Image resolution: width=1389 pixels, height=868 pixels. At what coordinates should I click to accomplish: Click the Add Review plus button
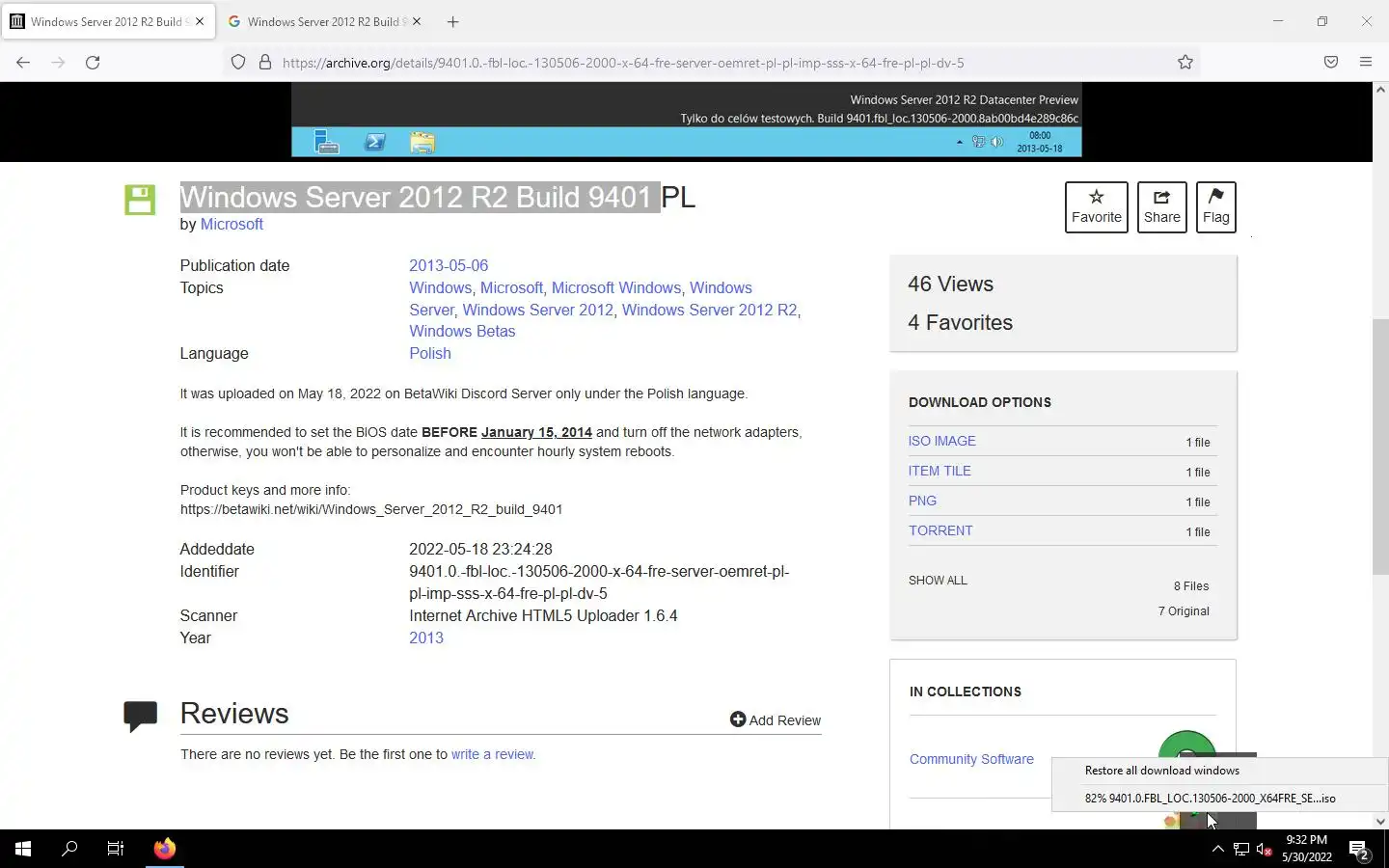[x=776, y=719]
